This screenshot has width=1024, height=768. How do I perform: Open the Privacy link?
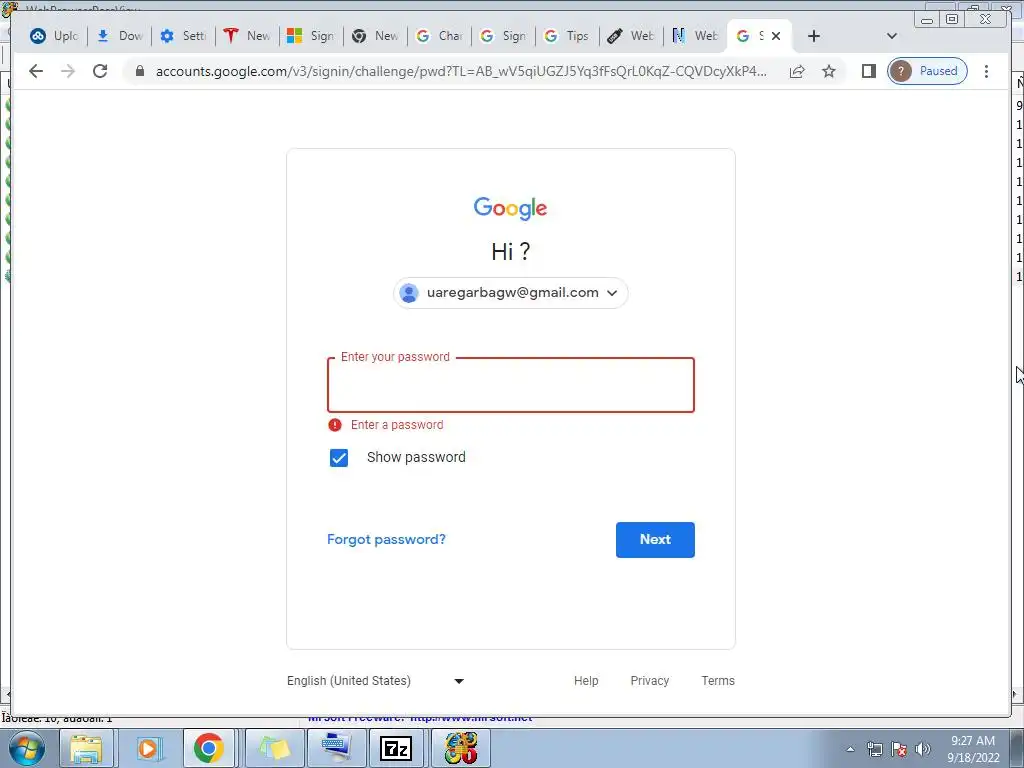pos(649,680)
